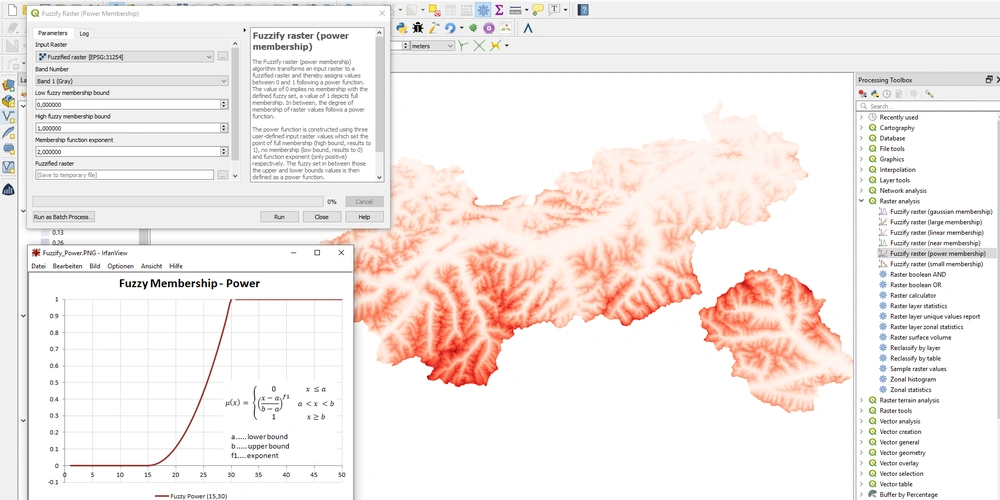Adjust Low fuzzy membership bound stepper

click(224, 104)
